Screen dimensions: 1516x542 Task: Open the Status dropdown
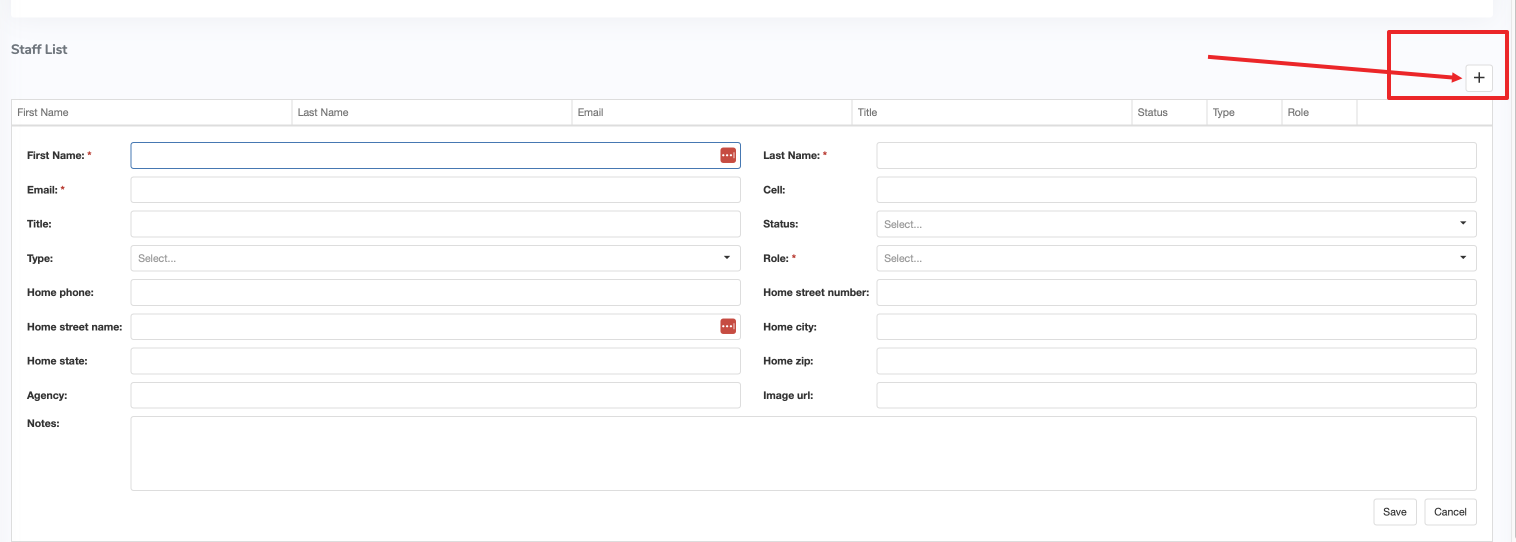(1176, 224)
